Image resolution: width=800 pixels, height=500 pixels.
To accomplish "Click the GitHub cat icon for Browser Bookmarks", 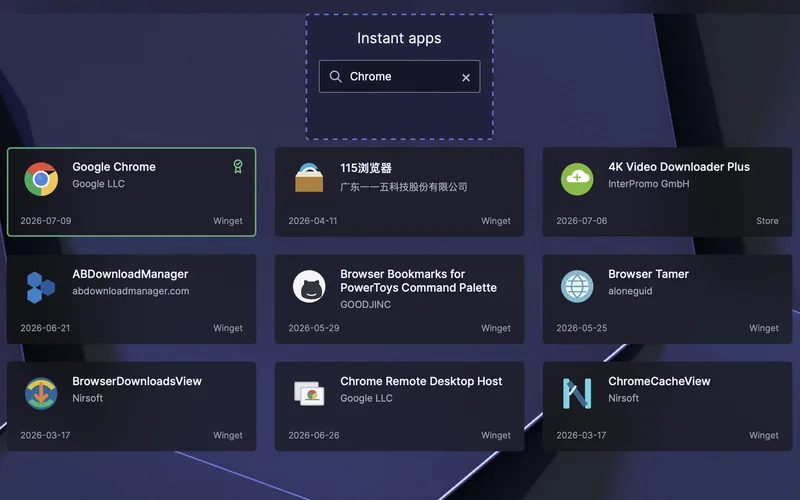I will tap(309, 286).
